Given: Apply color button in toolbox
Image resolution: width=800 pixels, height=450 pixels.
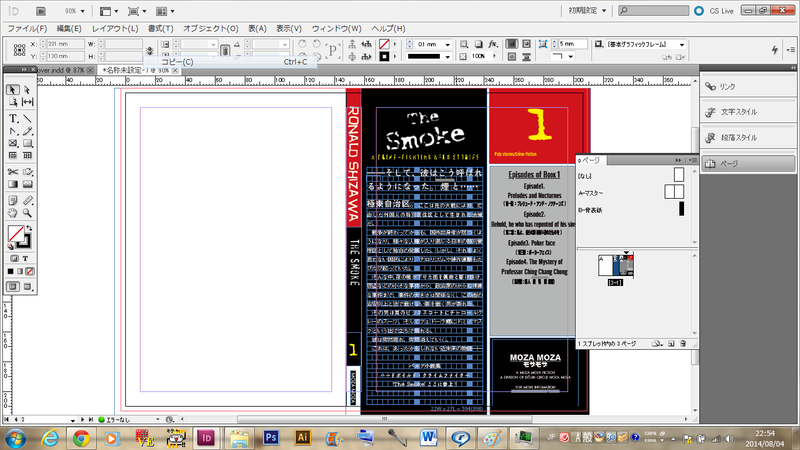Looking at the screenshot, I should click(10, 271).
